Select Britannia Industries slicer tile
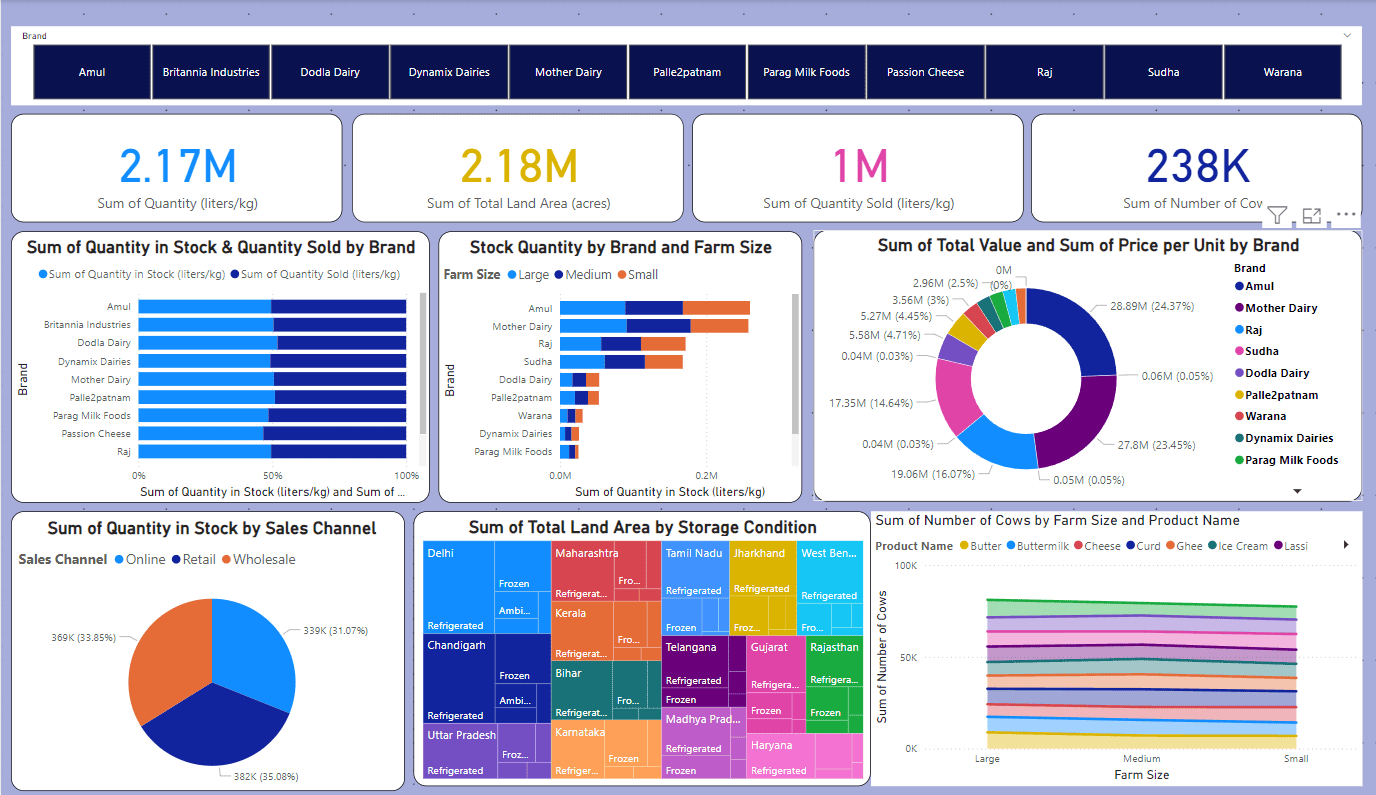 (x=211, y=72)
